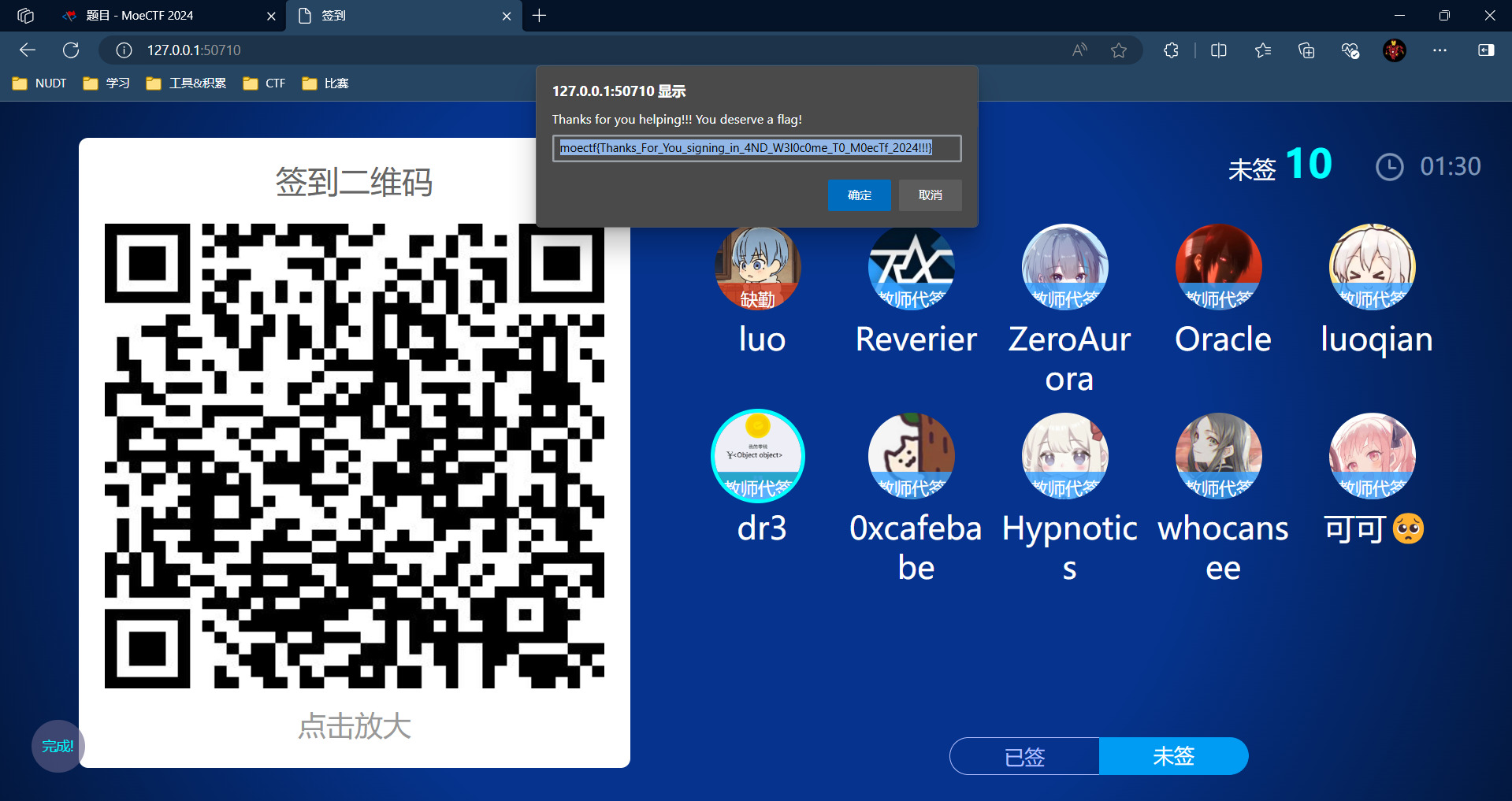Open the Collections icon

point(1306,50)
